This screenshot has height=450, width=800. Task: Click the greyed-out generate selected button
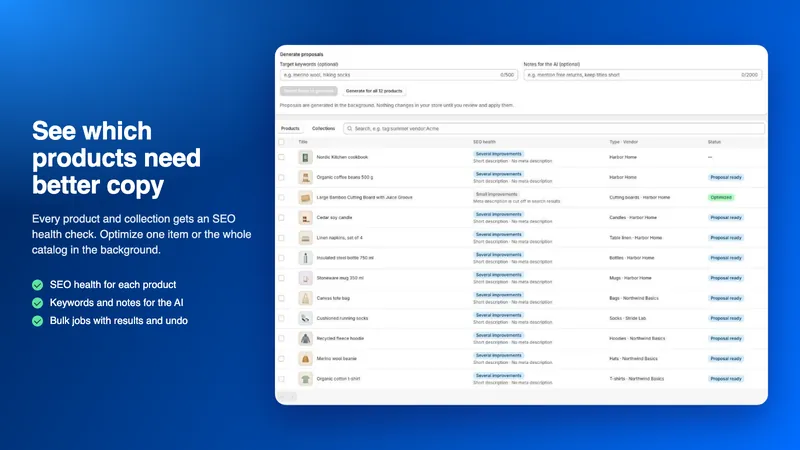[x=309, y=91]
